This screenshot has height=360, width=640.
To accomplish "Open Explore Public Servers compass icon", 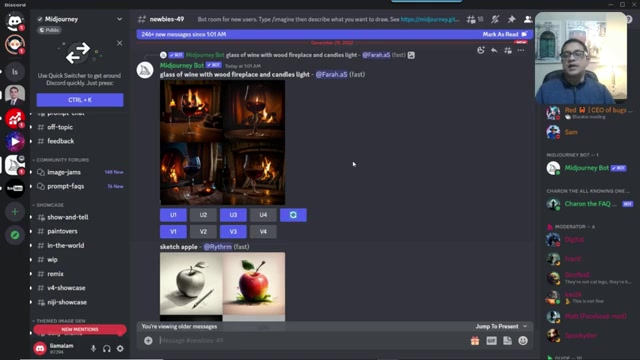I will (15, 235).
